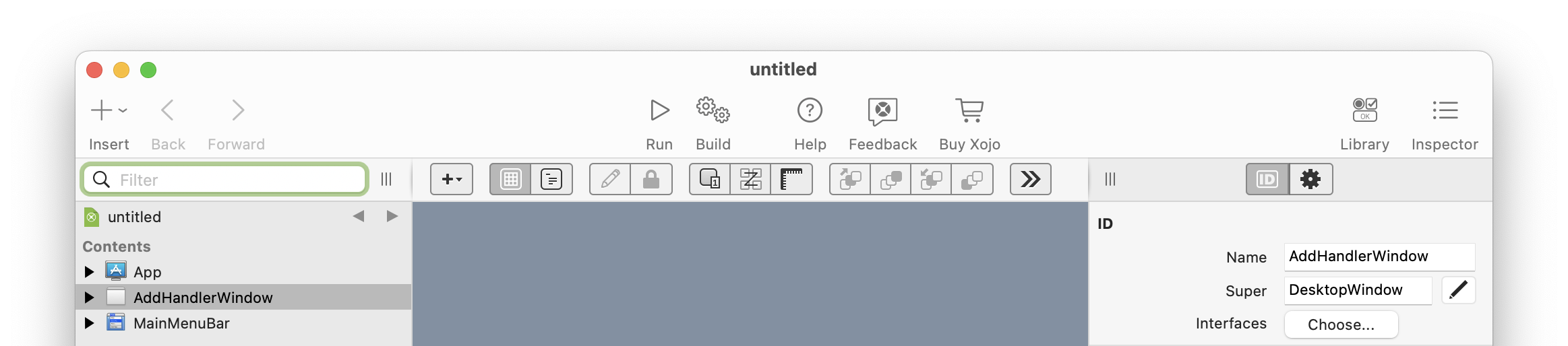Switch to layout editor view
The width and height of the screenshot is (1568, 346).
(510, 179)
